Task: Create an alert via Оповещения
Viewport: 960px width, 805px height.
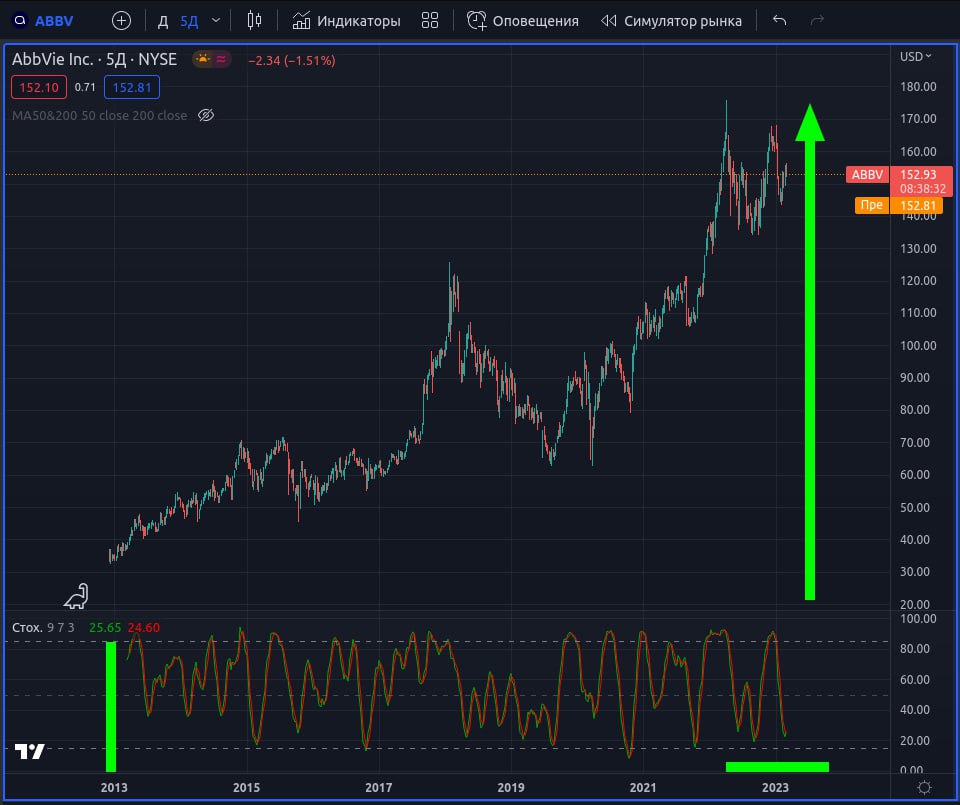Action: 522,21
